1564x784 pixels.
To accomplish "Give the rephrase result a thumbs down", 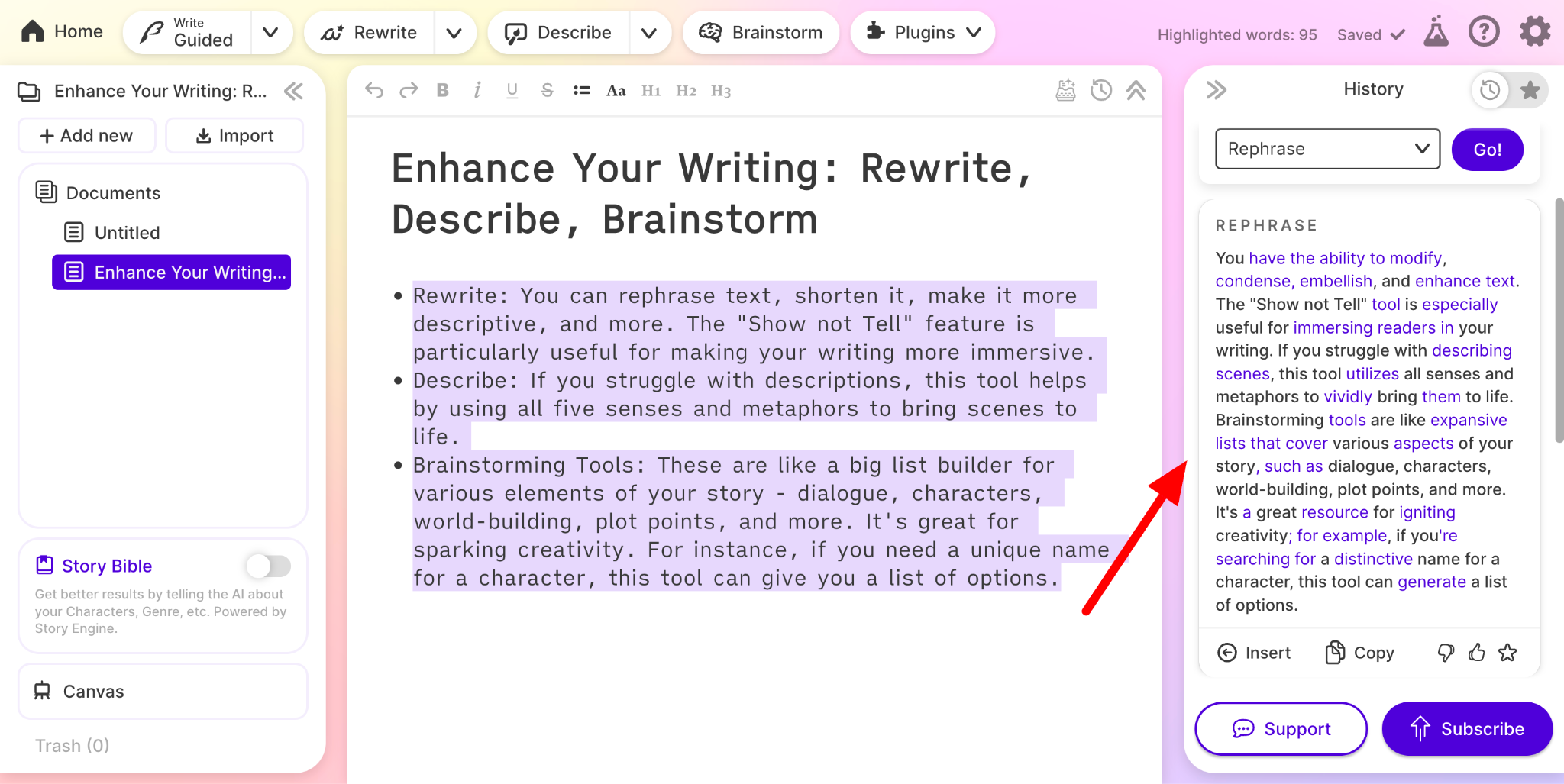I will tap(1446, 653).
